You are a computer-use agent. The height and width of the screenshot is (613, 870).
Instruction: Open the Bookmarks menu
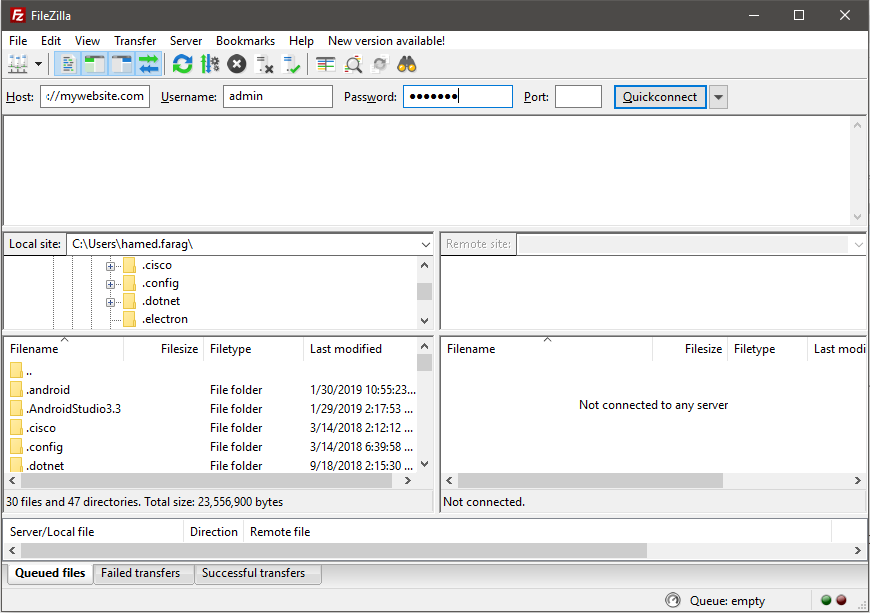245,40
